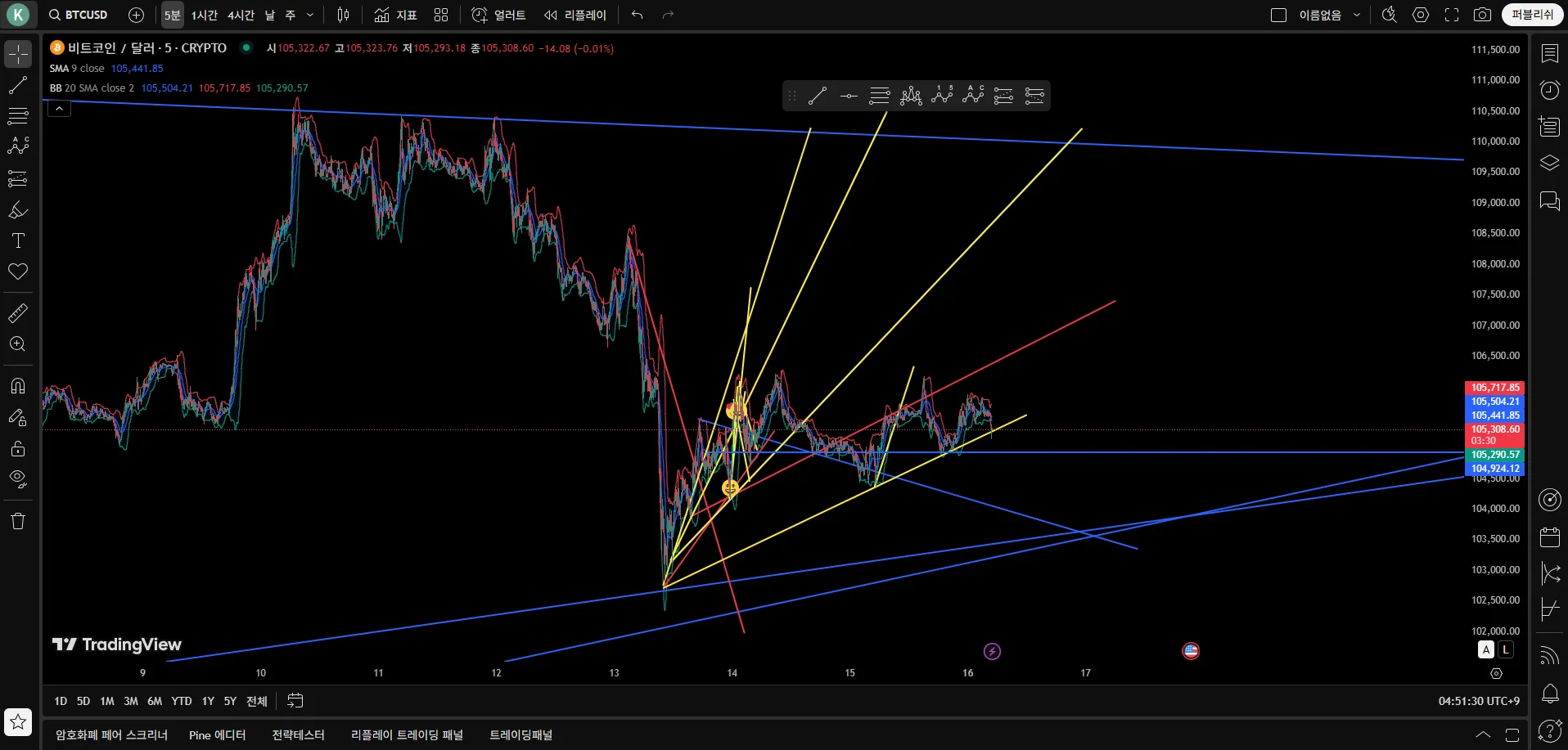The image size is (1568, 750).
Task: Activate the zoom-in magnifier tool
Action: point(18,344)
